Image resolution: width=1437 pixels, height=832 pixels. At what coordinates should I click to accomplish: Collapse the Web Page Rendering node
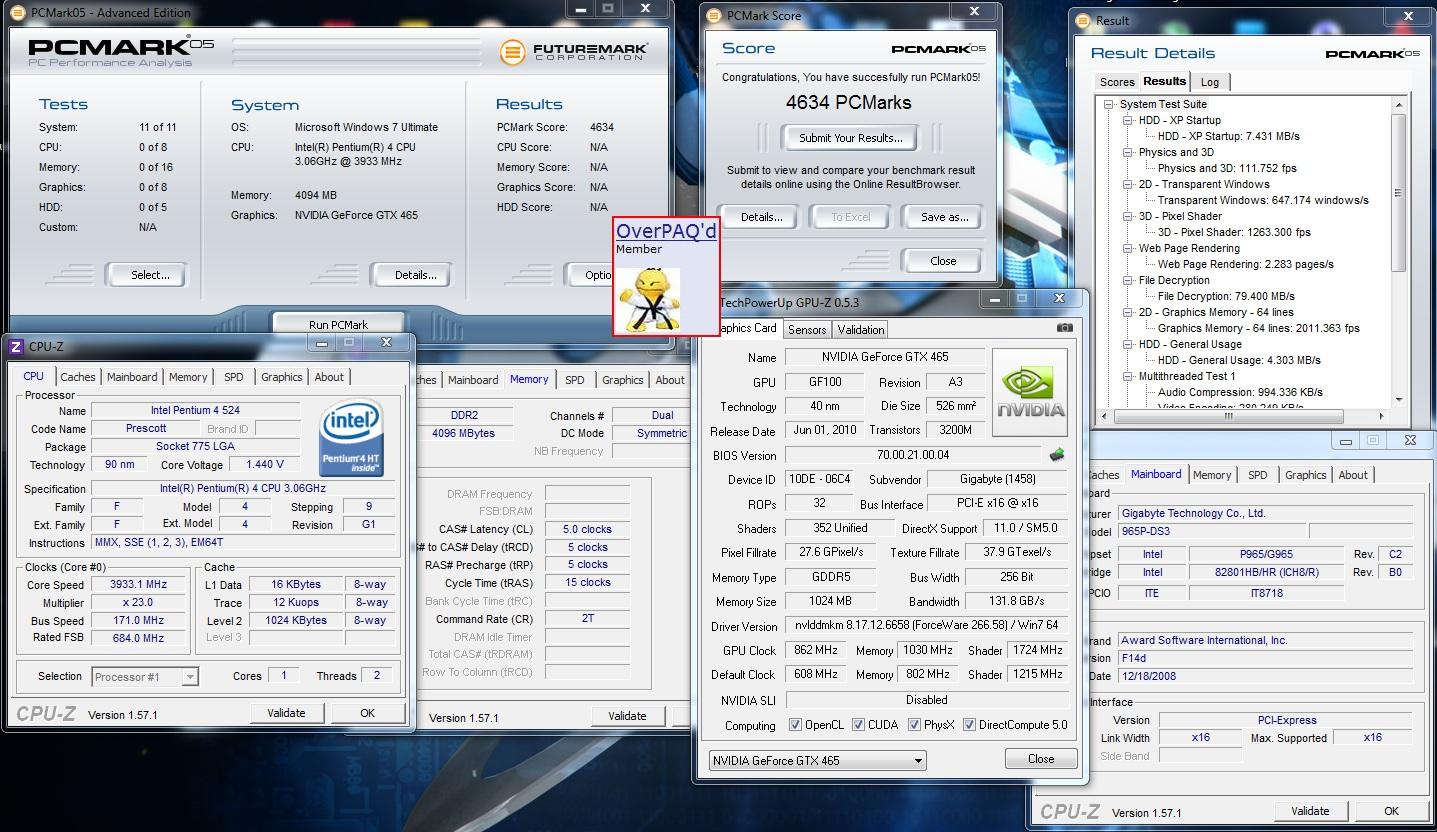pos(1128,248)
